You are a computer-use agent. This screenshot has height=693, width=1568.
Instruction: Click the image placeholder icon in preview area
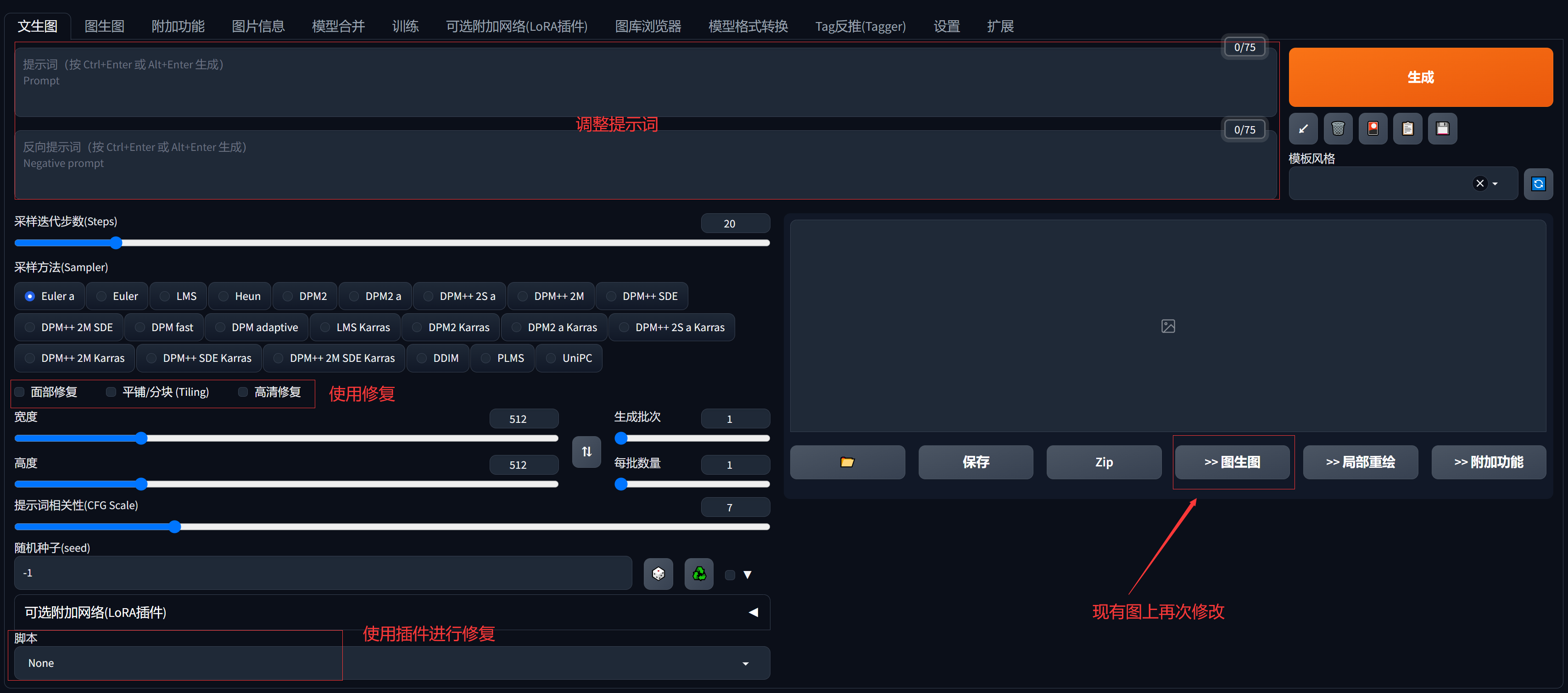point(1167,326)
